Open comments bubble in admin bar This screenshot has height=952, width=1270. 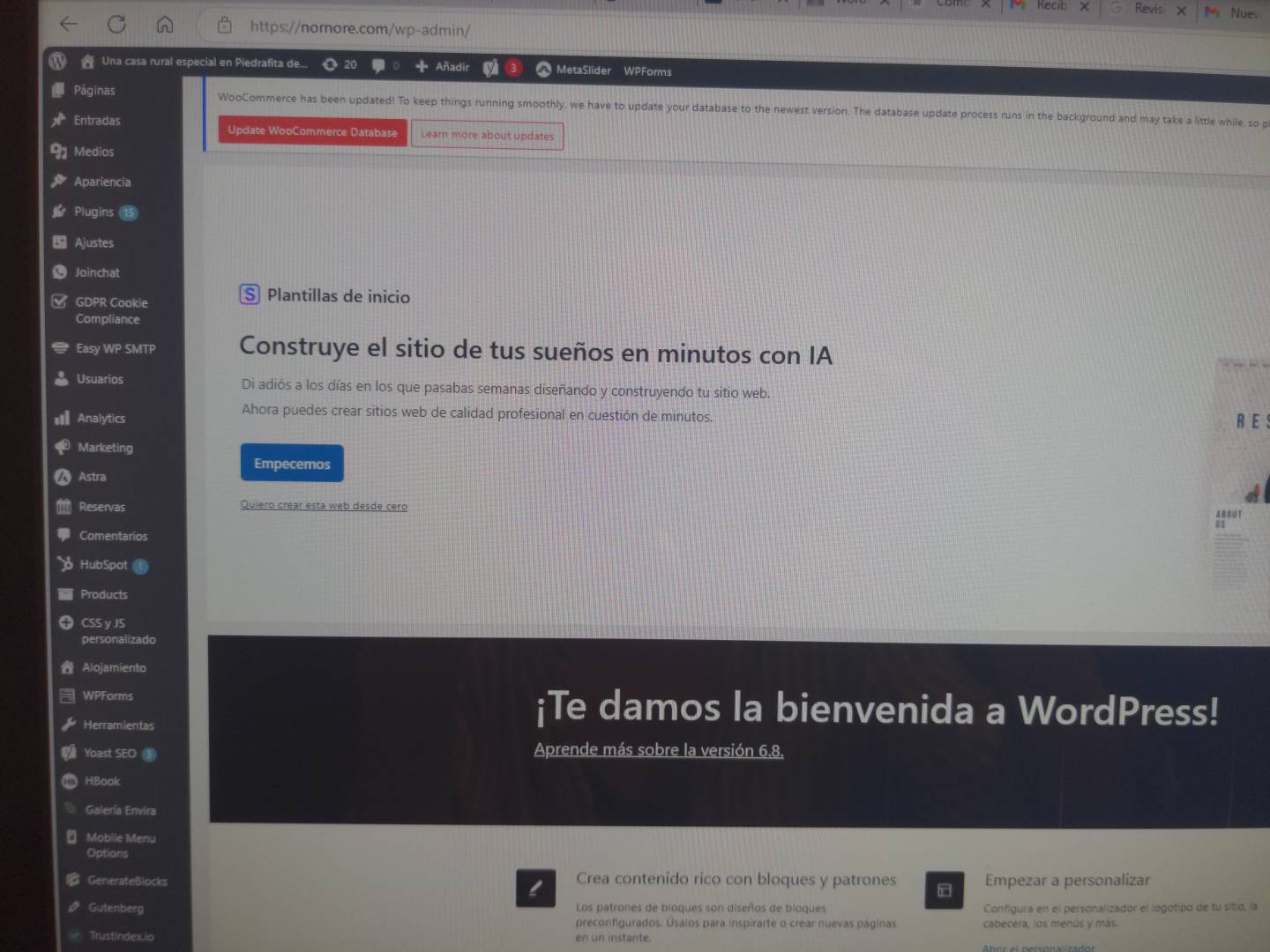385,65
